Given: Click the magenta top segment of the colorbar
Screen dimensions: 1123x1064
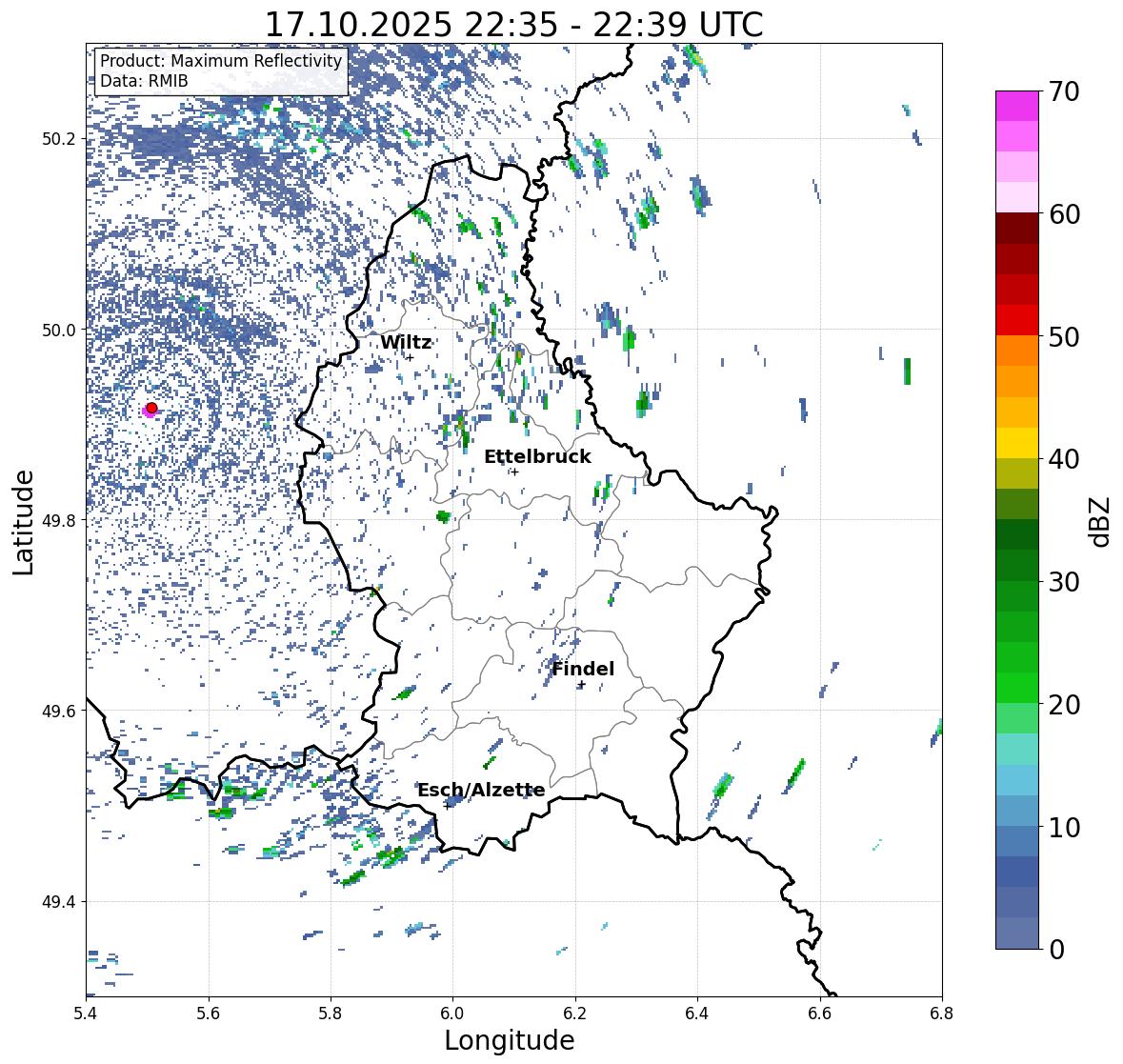Looking at the screenshot, I should coord(1017,106).
